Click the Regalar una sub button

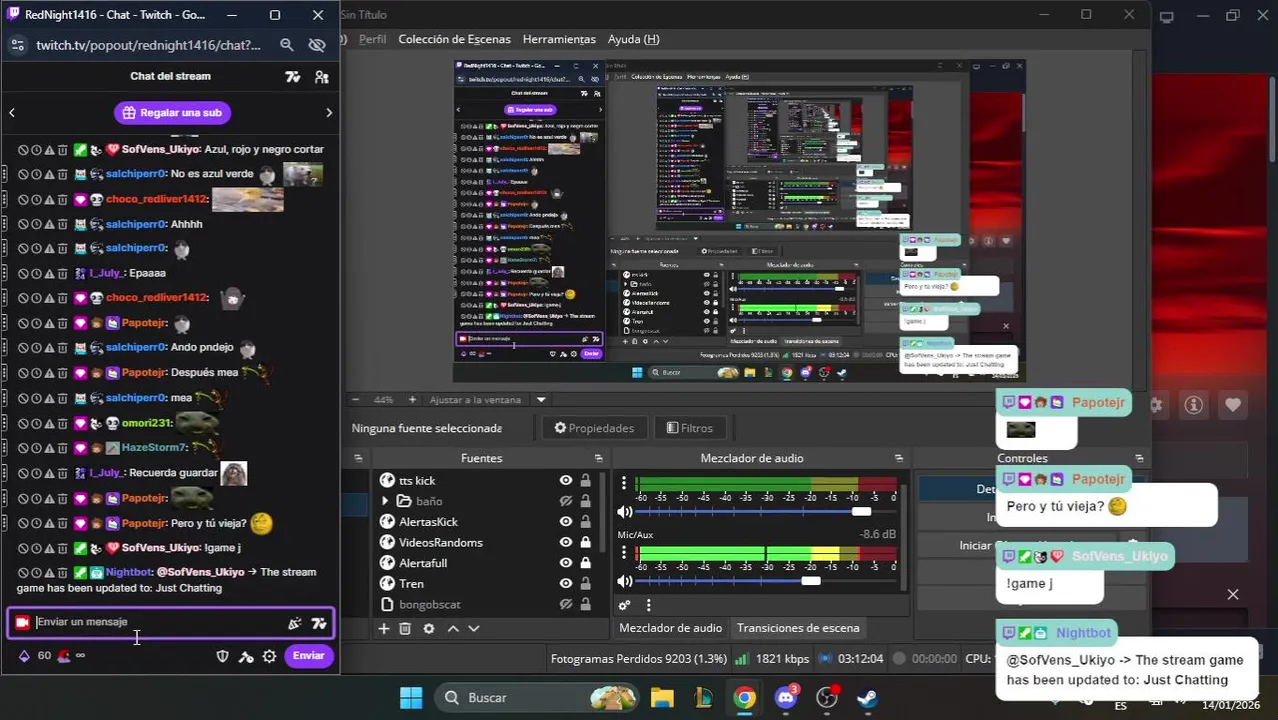(x=172, y=113)
